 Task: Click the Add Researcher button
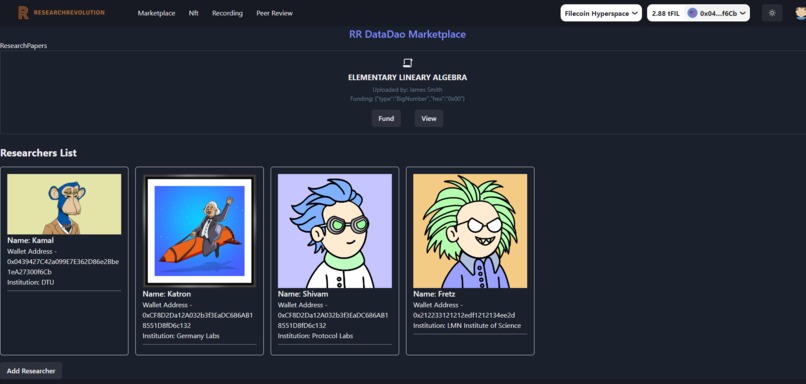click(x=31, y=371)
